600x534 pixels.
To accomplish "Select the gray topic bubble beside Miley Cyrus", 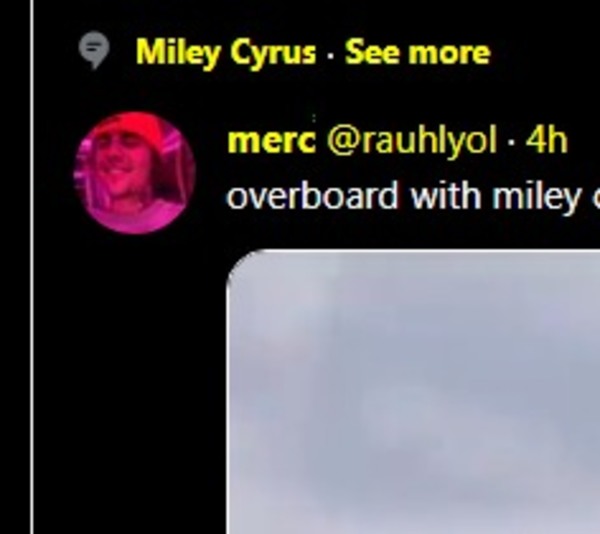I will click(x=94, y=50).
